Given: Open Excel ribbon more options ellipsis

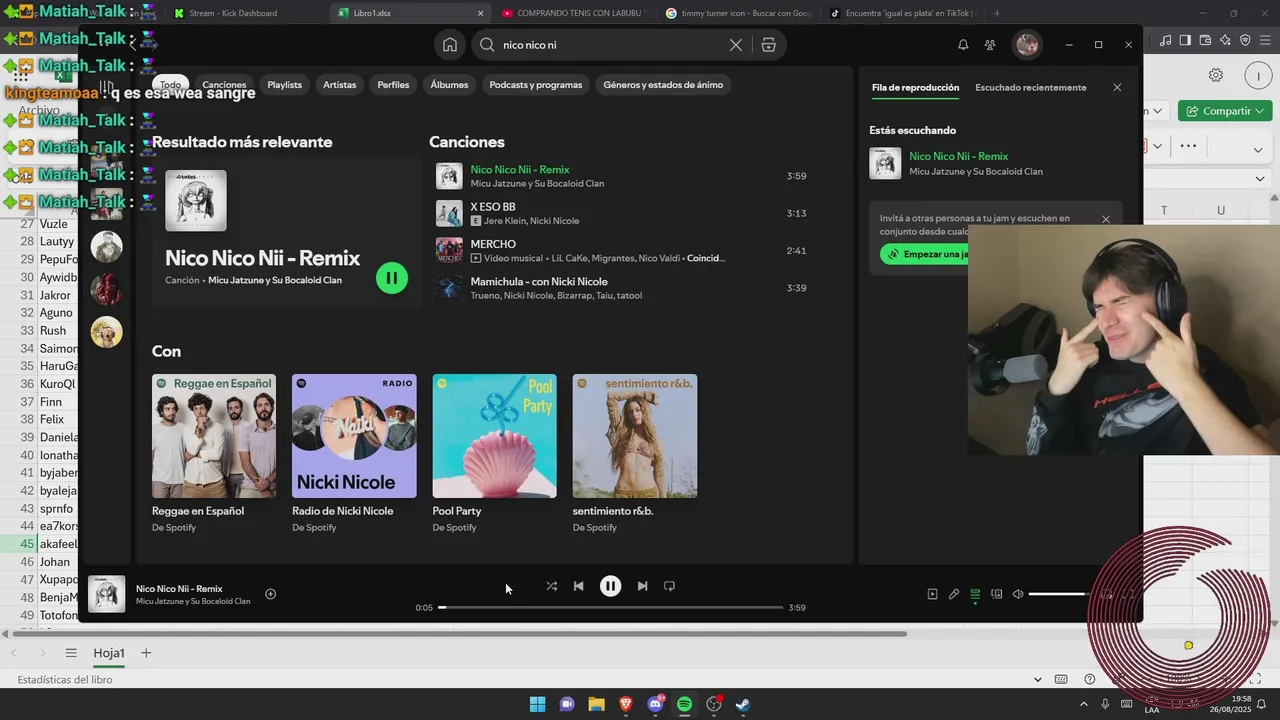Looking at the screenshot, I should tap(1188, 146).
